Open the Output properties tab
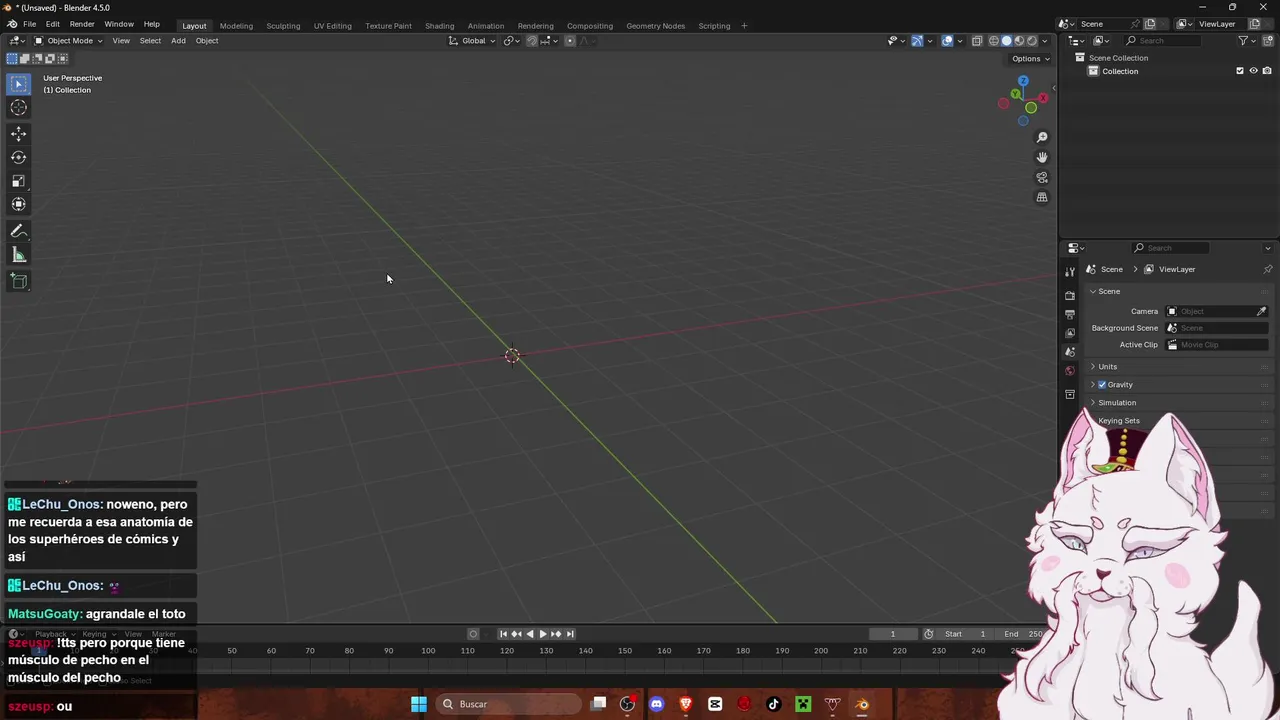The height and width of the screenshot is (720, 1280). tap(1070, 314)
